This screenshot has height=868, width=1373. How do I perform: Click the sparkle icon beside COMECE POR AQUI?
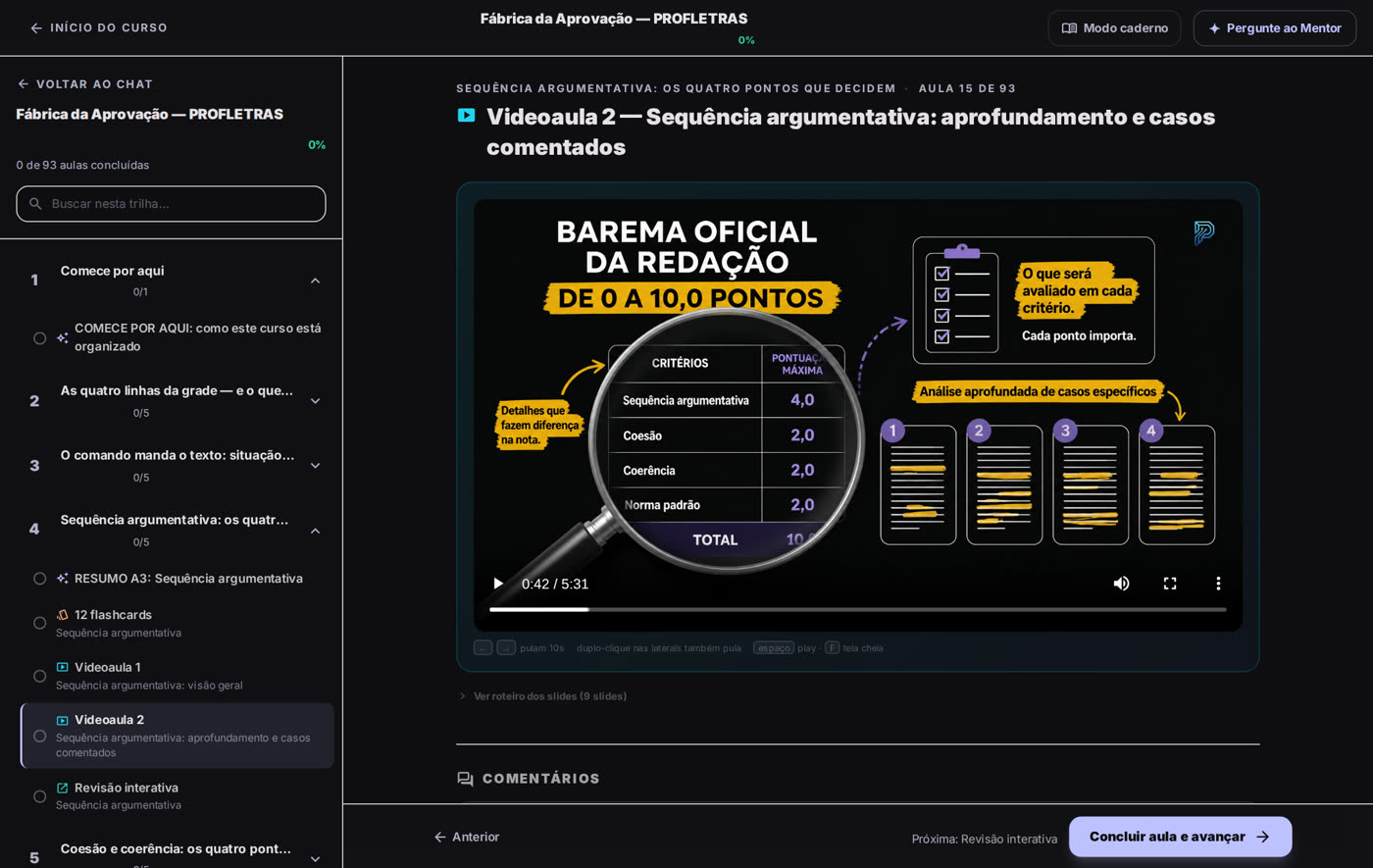point(63,337)
